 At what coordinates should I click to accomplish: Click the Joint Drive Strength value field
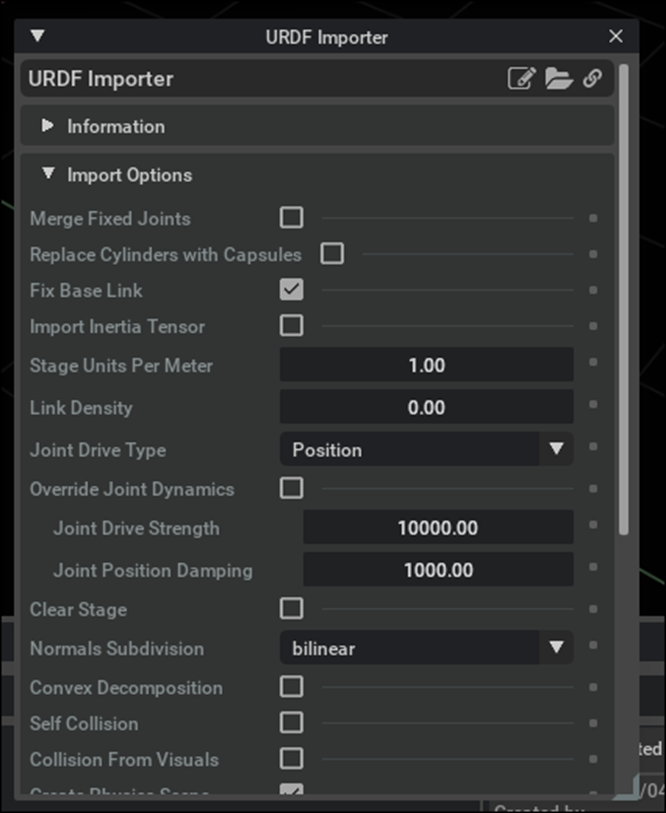437,528
